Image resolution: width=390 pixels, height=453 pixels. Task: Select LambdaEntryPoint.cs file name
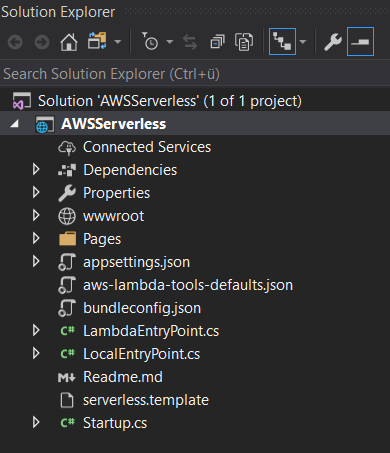pos(151,331)
